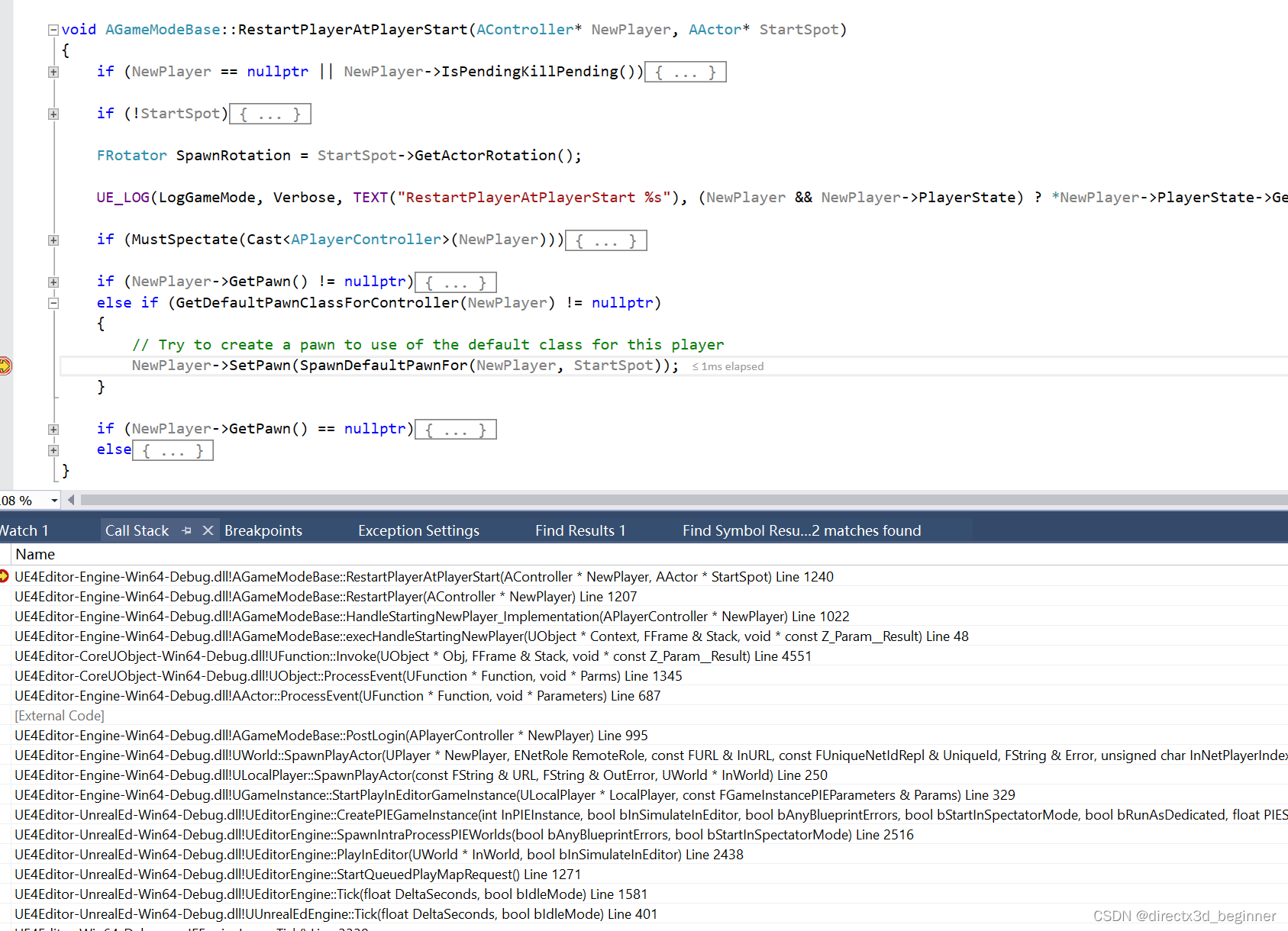The image size is (1288, 931).
Task: Click the ≤ 1ms elapsed PerfTip
Action: point(728,367)
